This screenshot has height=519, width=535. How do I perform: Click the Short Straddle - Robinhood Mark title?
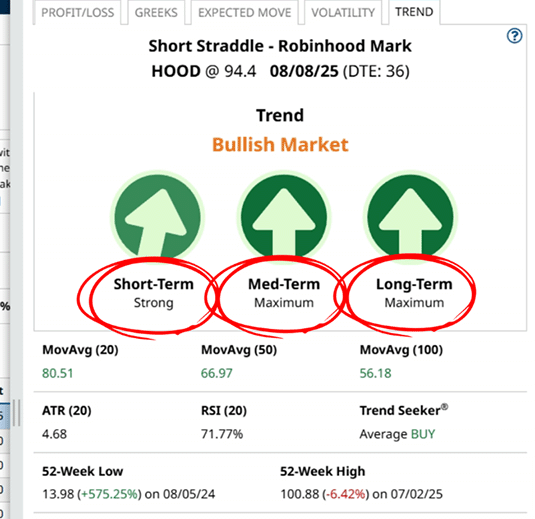[280, 46]
